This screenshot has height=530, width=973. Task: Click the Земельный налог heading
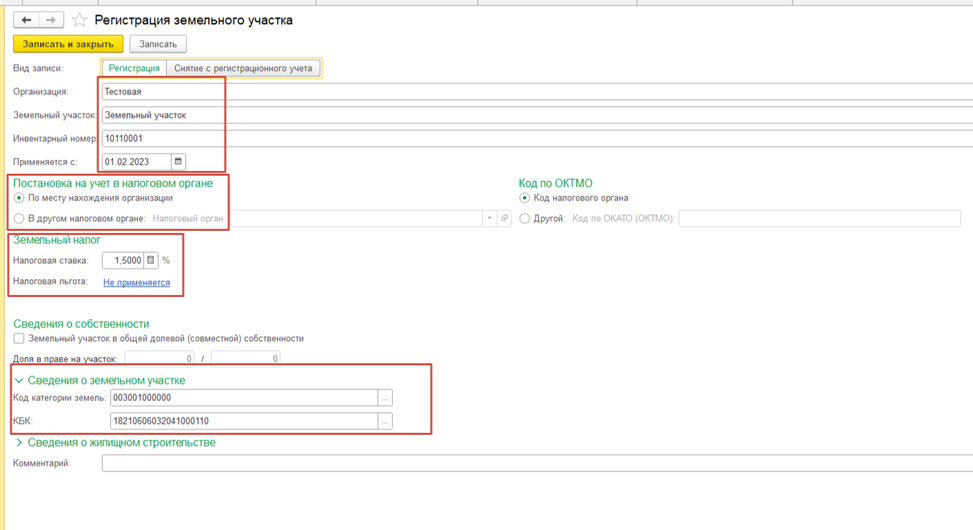(x=57, y=240)
